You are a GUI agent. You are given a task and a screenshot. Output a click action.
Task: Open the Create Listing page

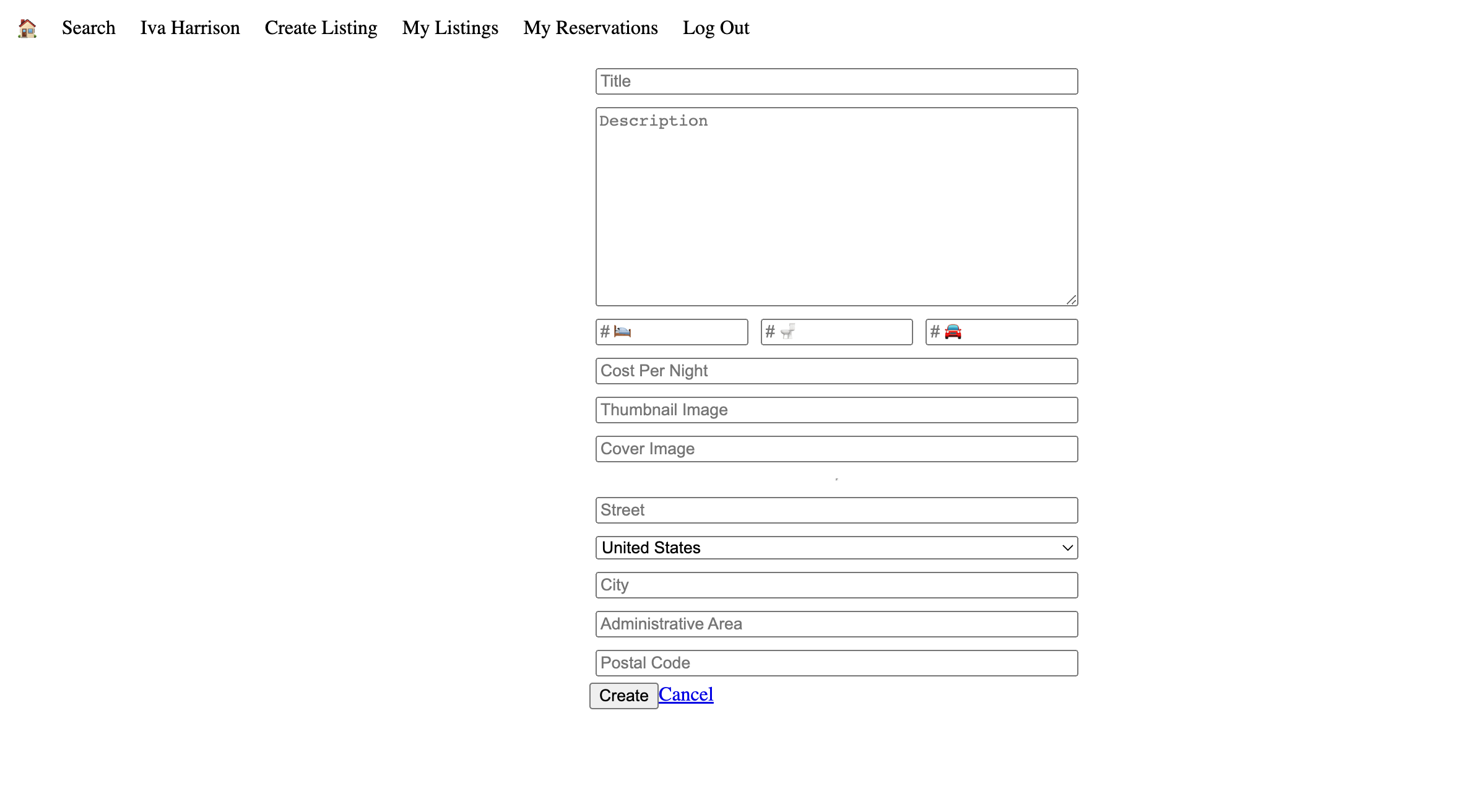pos(321,27)
